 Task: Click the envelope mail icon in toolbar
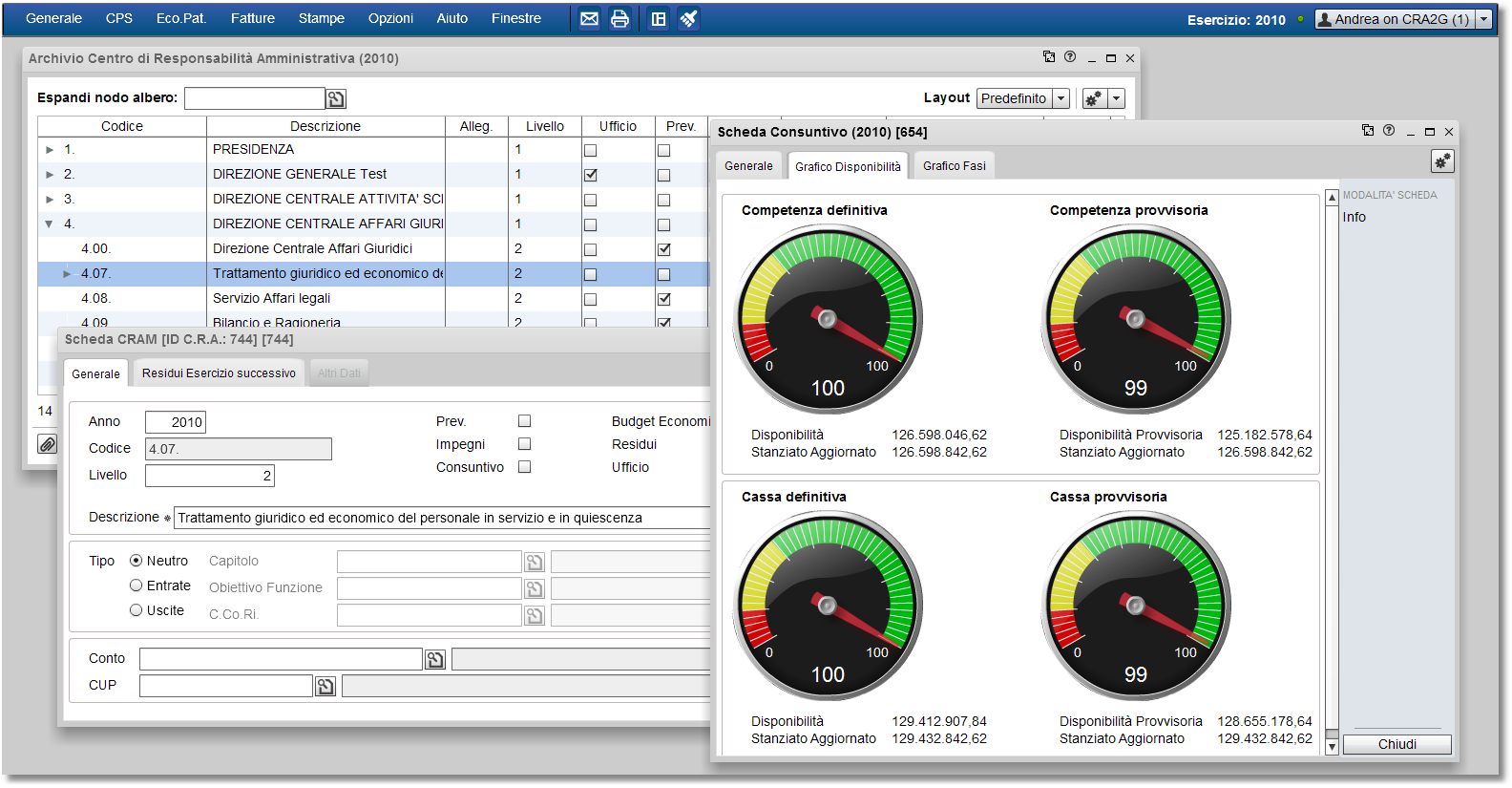coord(589,19)
